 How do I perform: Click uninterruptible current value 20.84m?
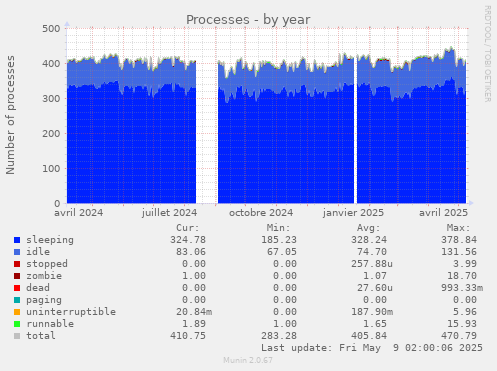pos(194,312)
